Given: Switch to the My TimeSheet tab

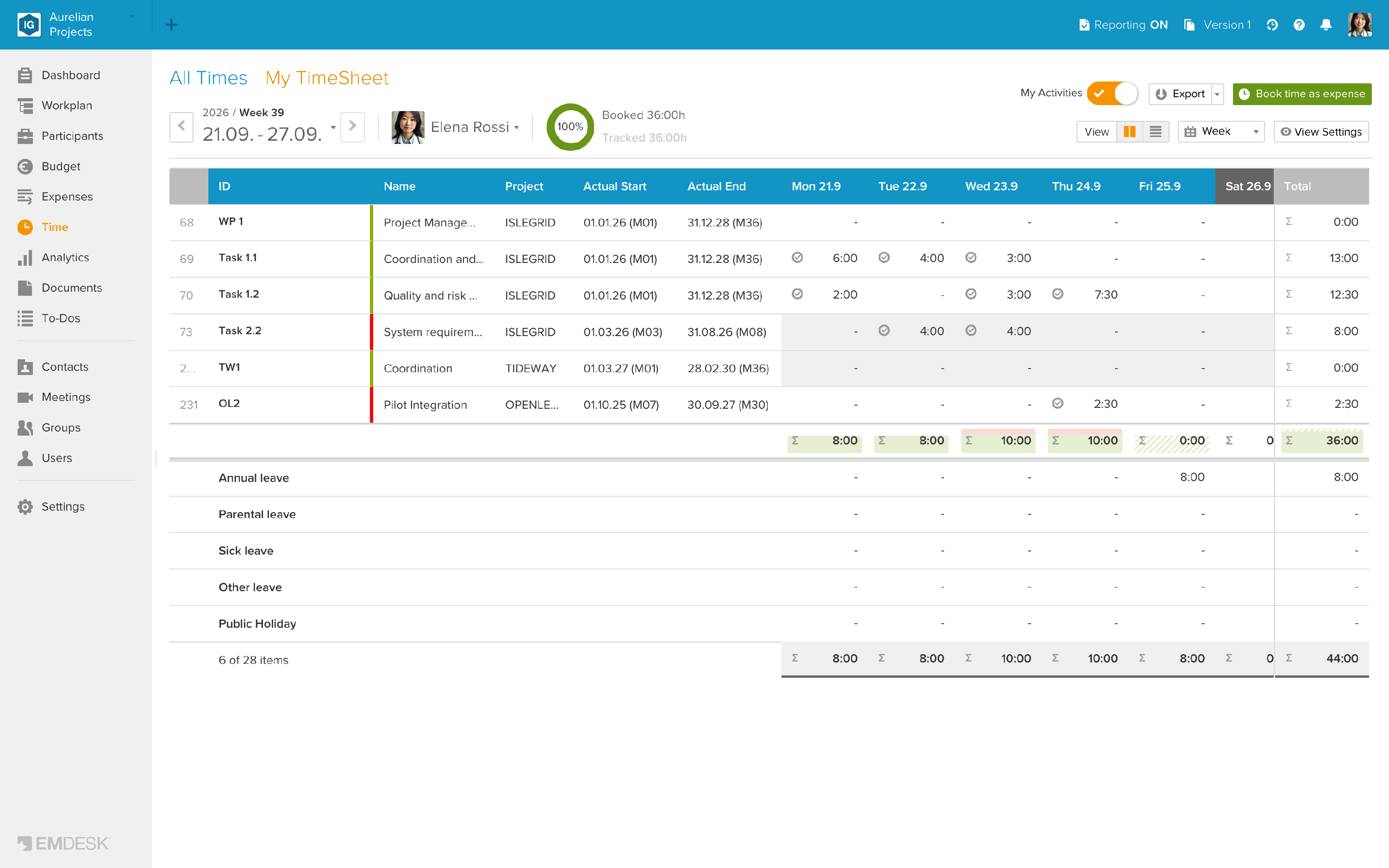Looking at the screenshot, I should 327,78.
